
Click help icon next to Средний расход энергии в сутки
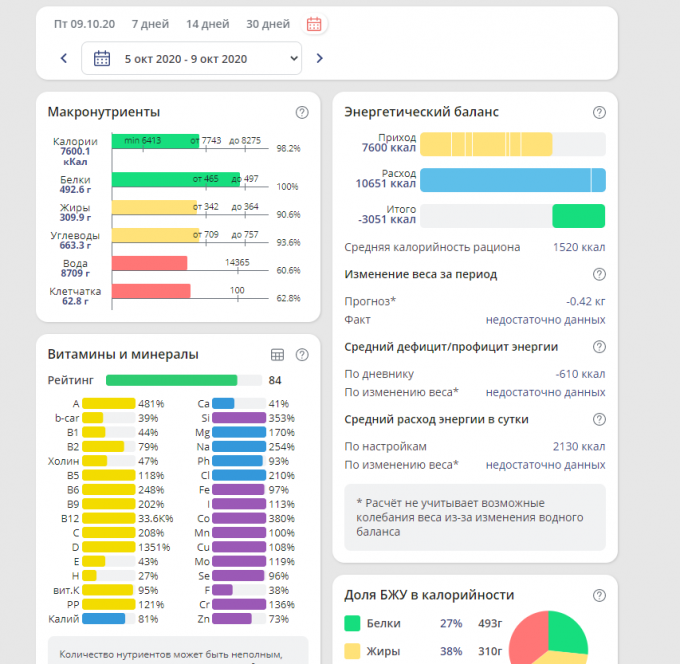tap(599, 420)
